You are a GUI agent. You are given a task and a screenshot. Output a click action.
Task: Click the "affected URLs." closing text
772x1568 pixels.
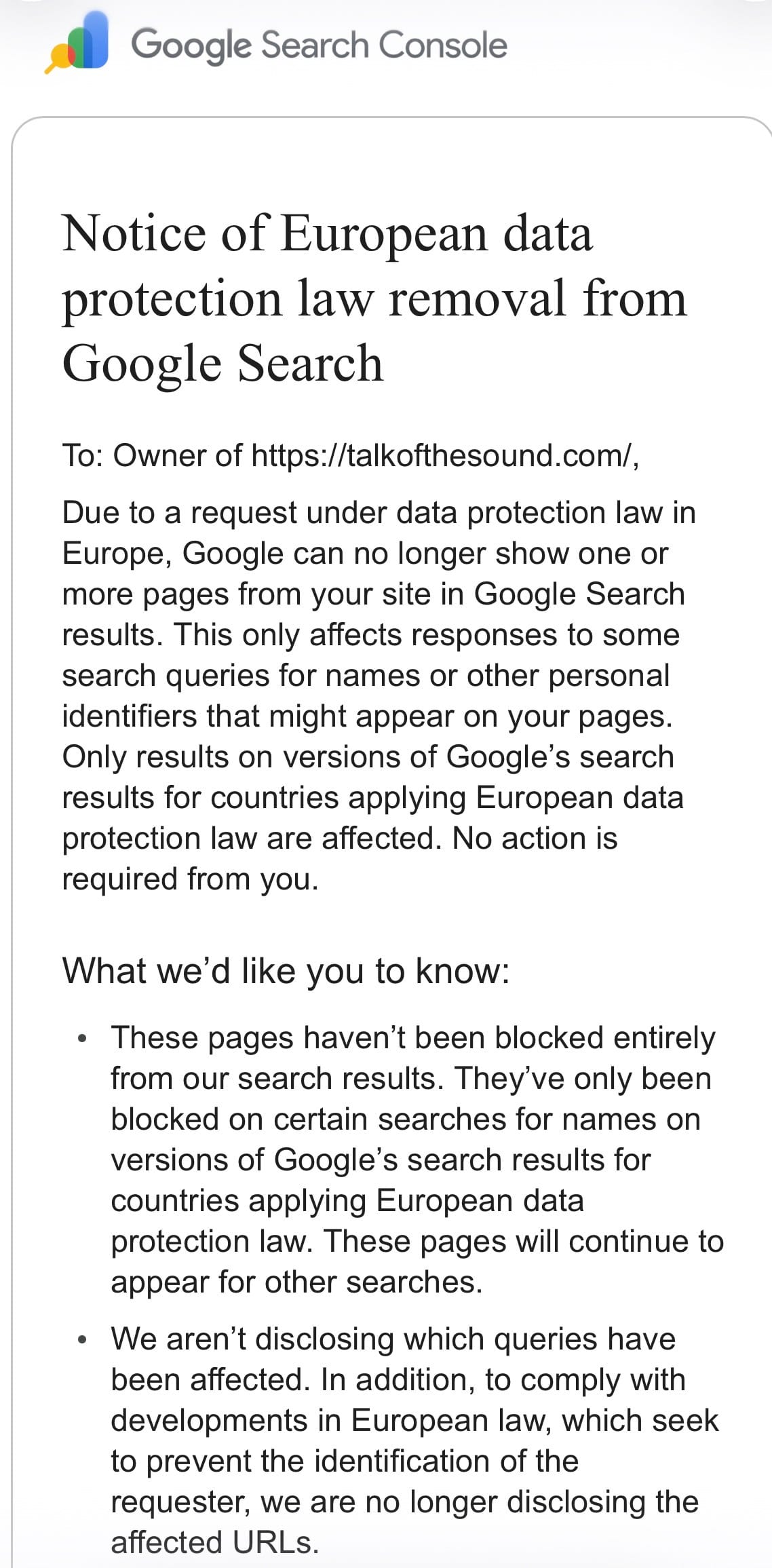[215, 1542]
